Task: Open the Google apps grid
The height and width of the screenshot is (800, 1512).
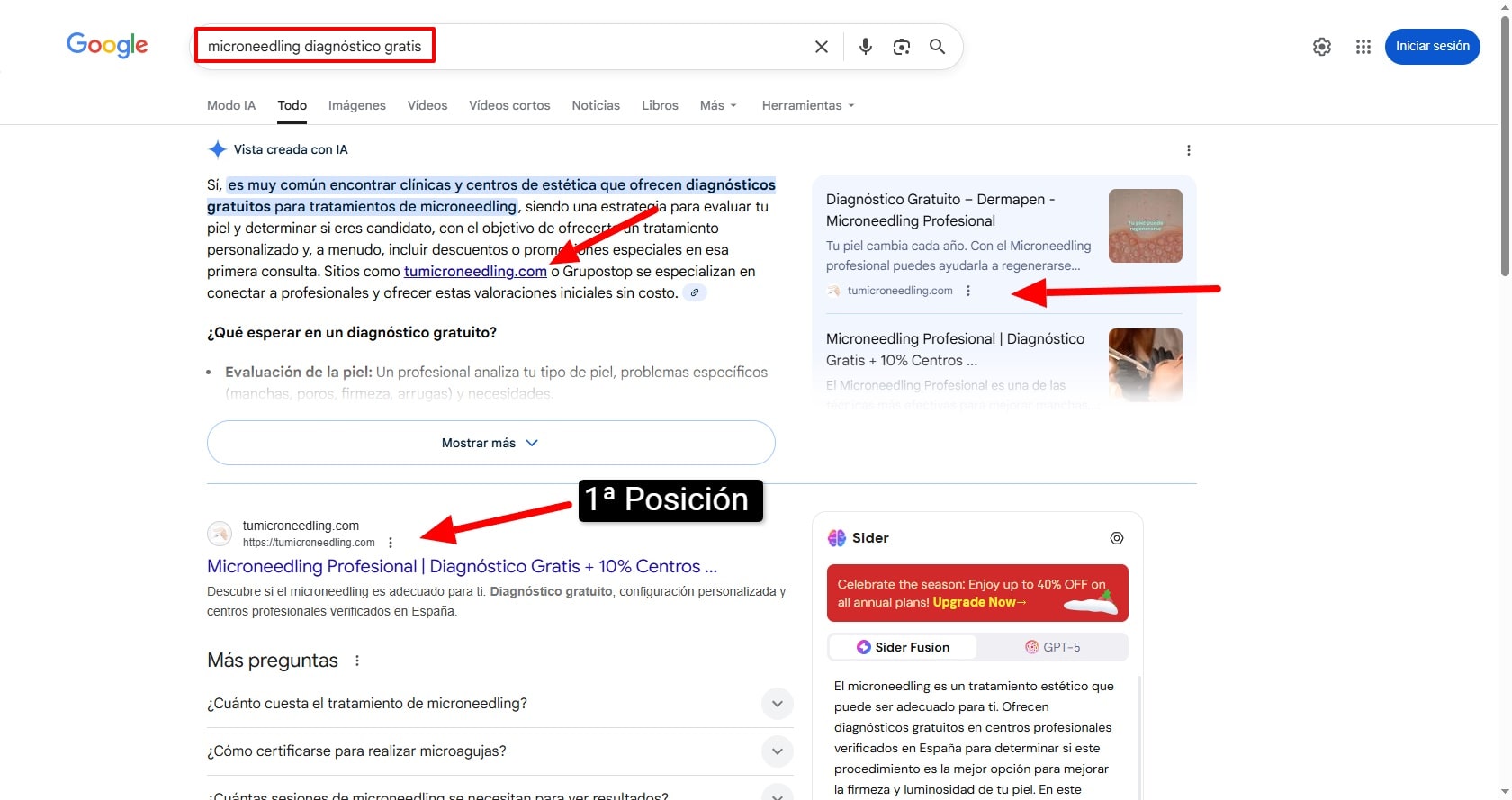Action: coord(1363,47)
